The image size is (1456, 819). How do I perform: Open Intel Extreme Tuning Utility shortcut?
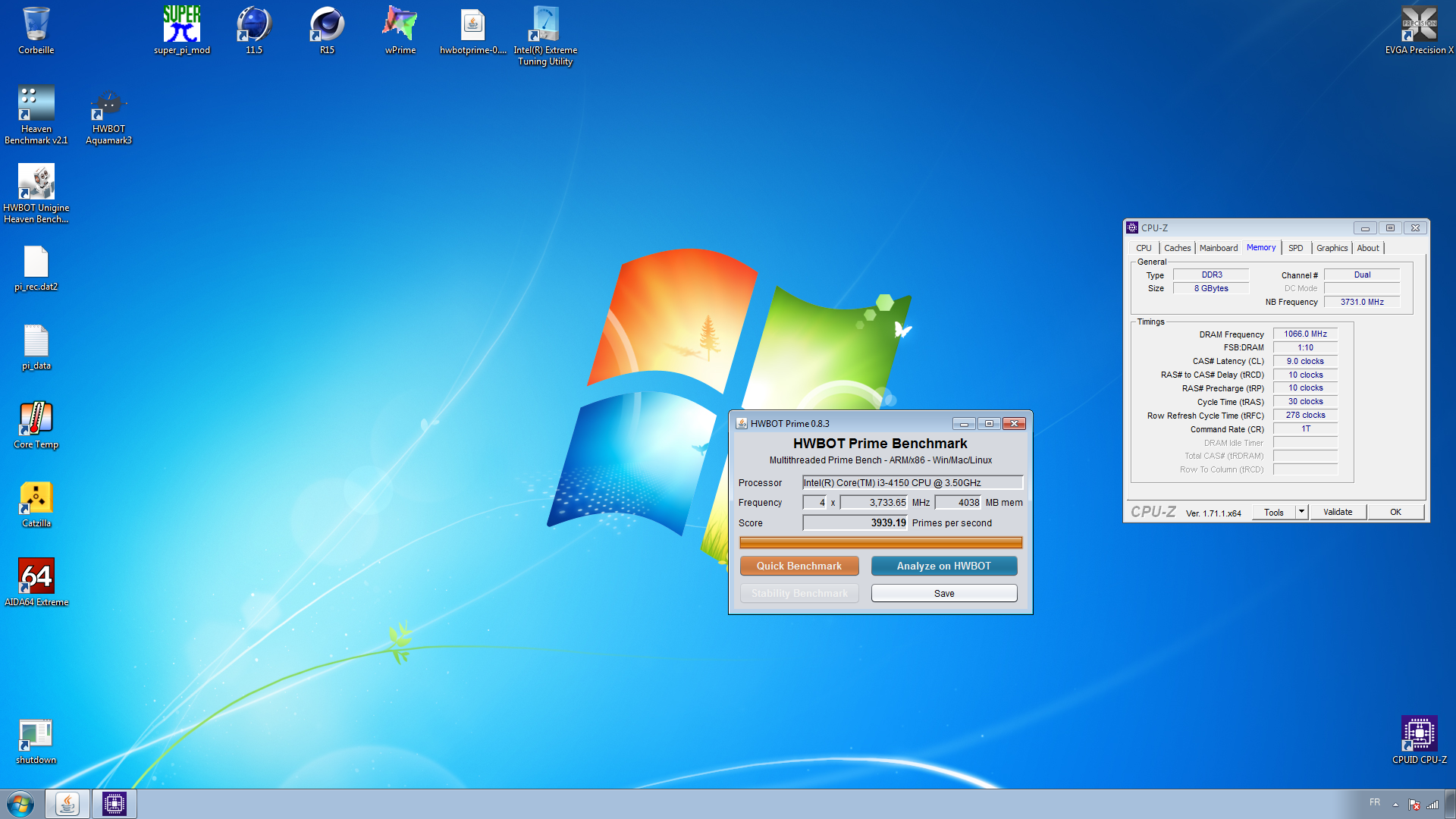tap(545, 36)
